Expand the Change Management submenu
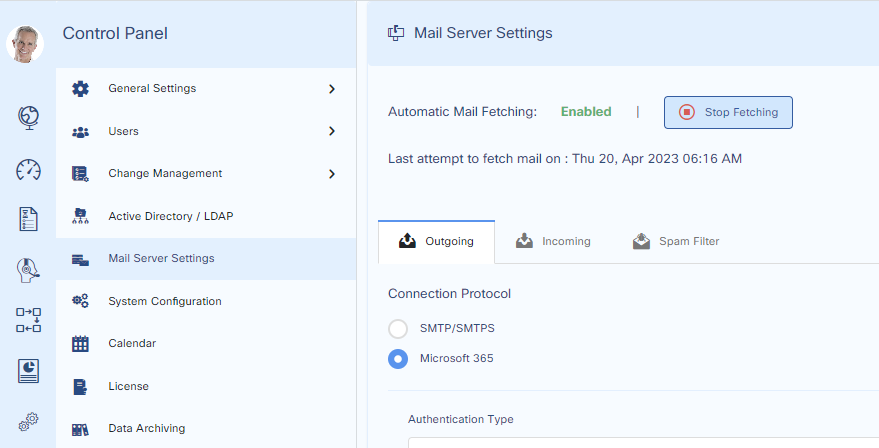 (x=331, y=174)
